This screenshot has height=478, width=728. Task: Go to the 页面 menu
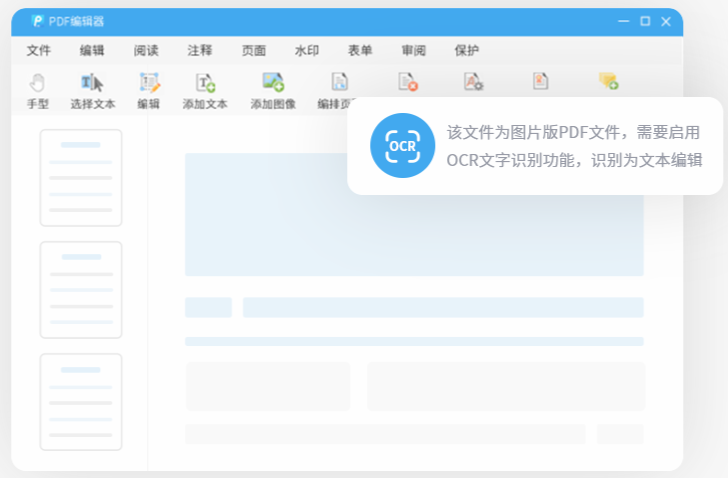tap(254, 51)
